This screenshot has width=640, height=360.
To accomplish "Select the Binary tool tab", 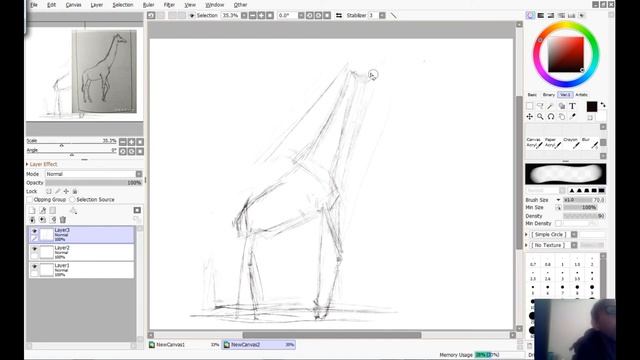I will tap(549, 95).
